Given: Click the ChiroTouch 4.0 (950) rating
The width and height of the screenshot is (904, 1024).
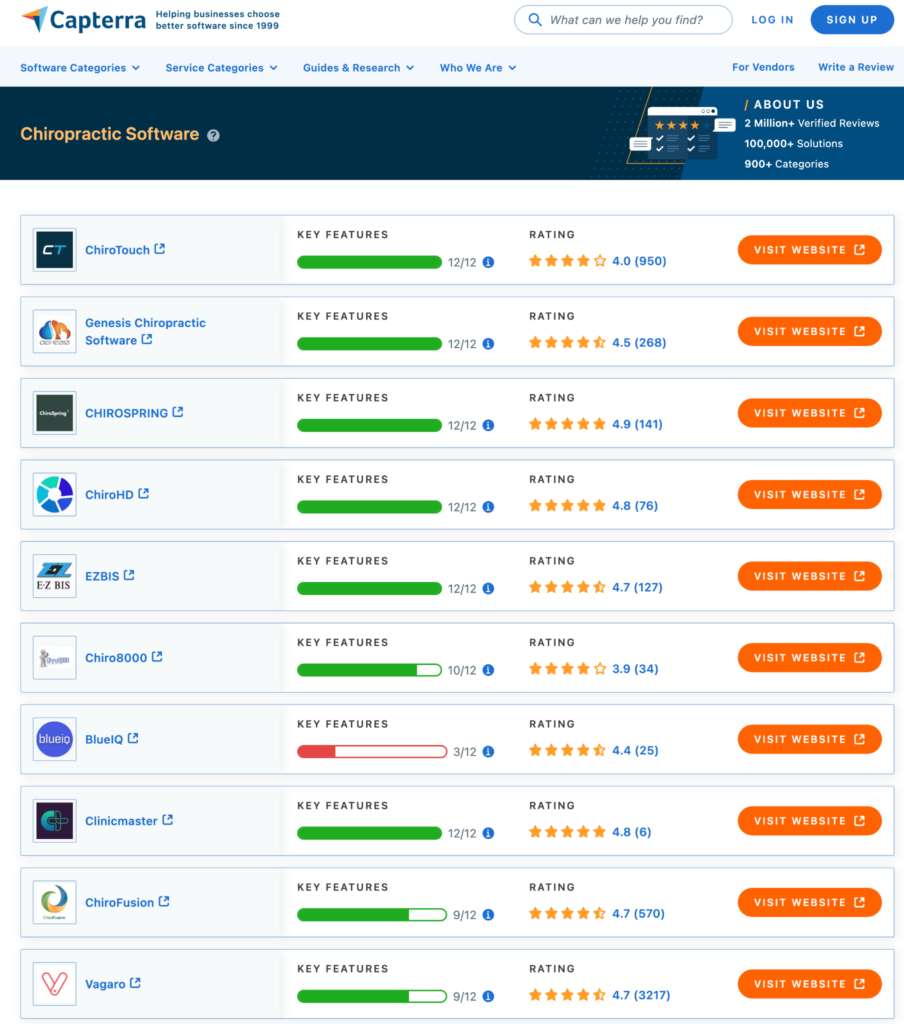Looking at the screenshot, I should coord(598,261).
